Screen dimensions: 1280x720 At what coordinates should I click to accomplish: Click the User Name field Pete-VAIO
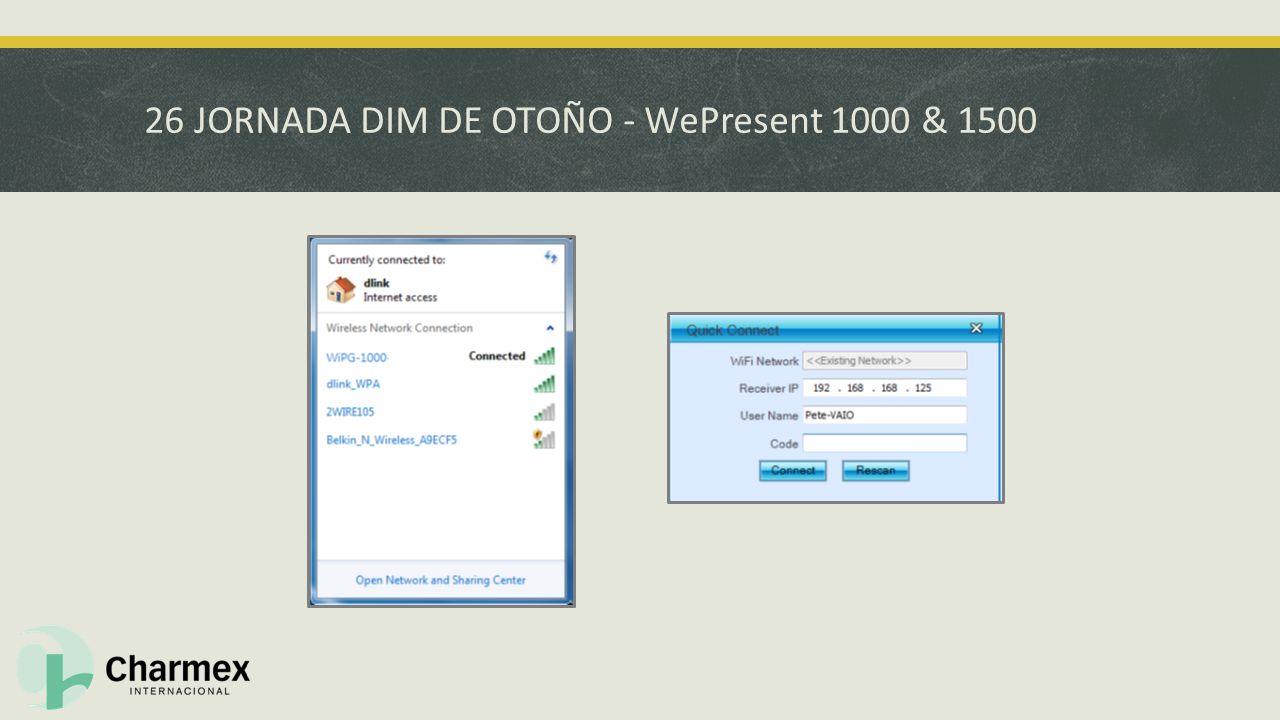pos(885,415)
